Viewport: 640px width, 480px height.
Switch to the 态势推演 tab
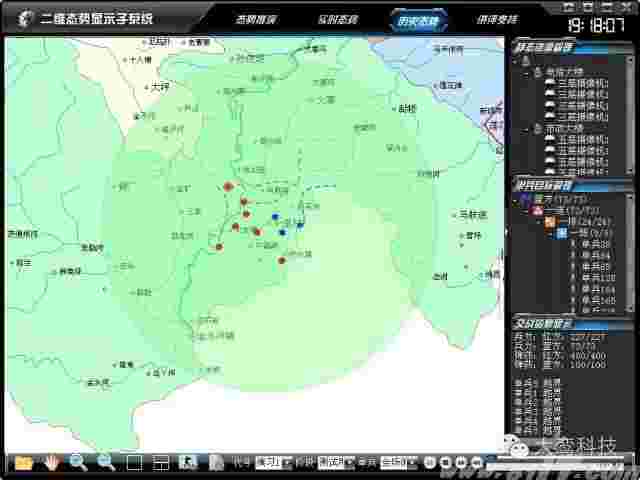(256, 19)
